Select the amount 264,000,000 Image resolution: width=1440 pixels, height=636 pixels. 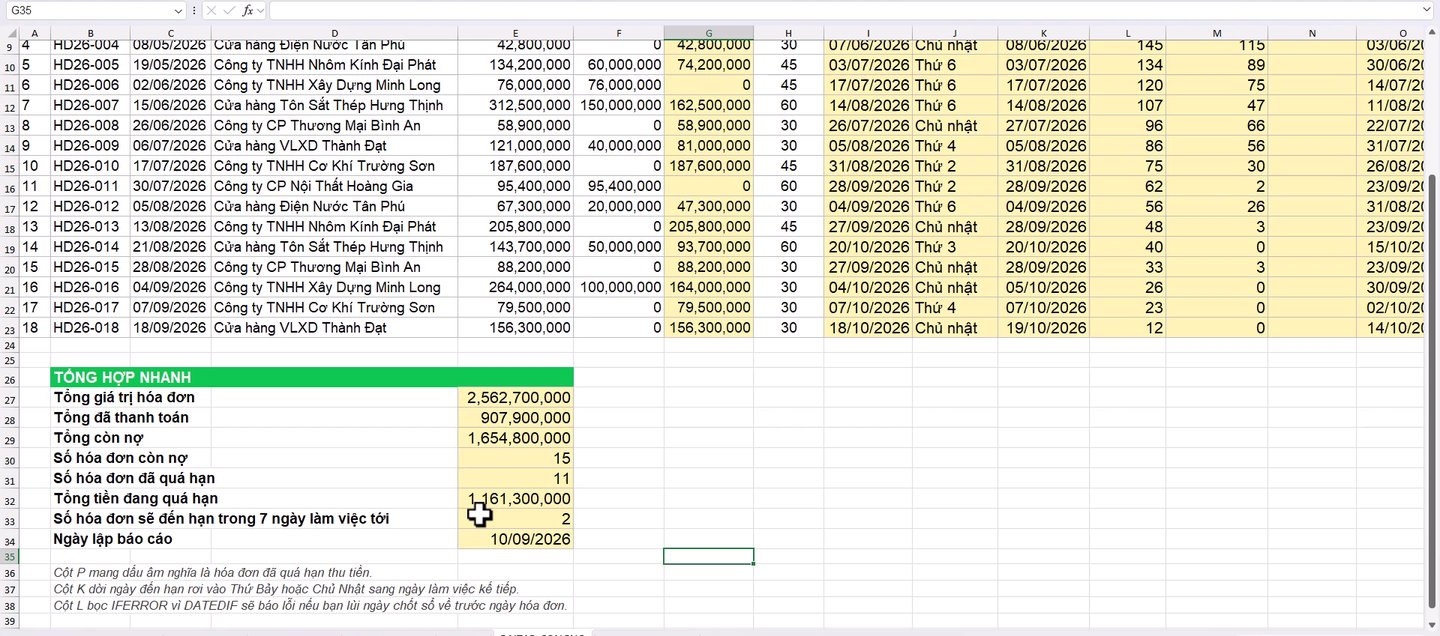516,287
